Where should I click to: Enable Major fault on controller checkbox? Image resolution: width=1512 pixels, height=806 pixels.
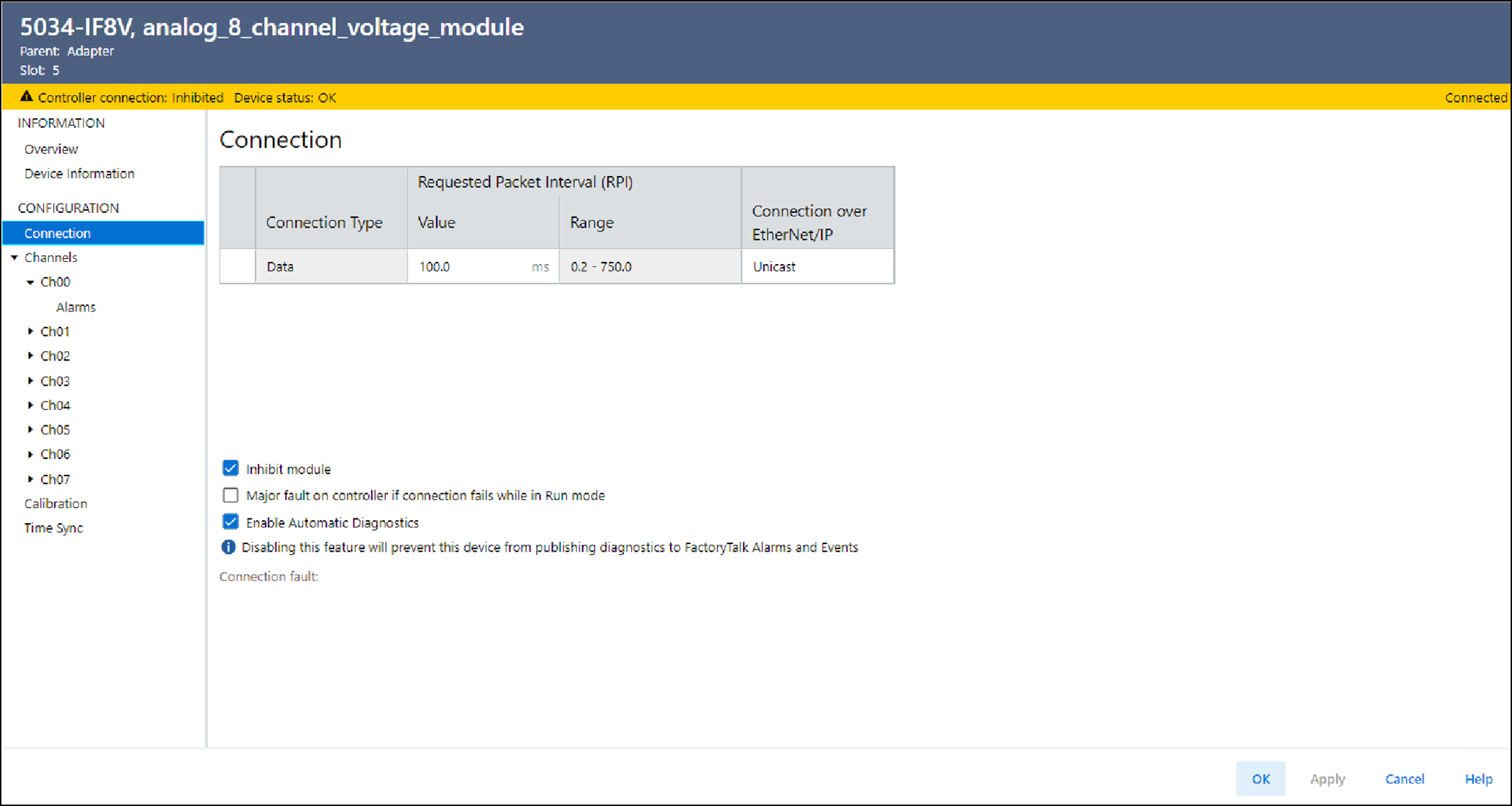pos(231,495)
